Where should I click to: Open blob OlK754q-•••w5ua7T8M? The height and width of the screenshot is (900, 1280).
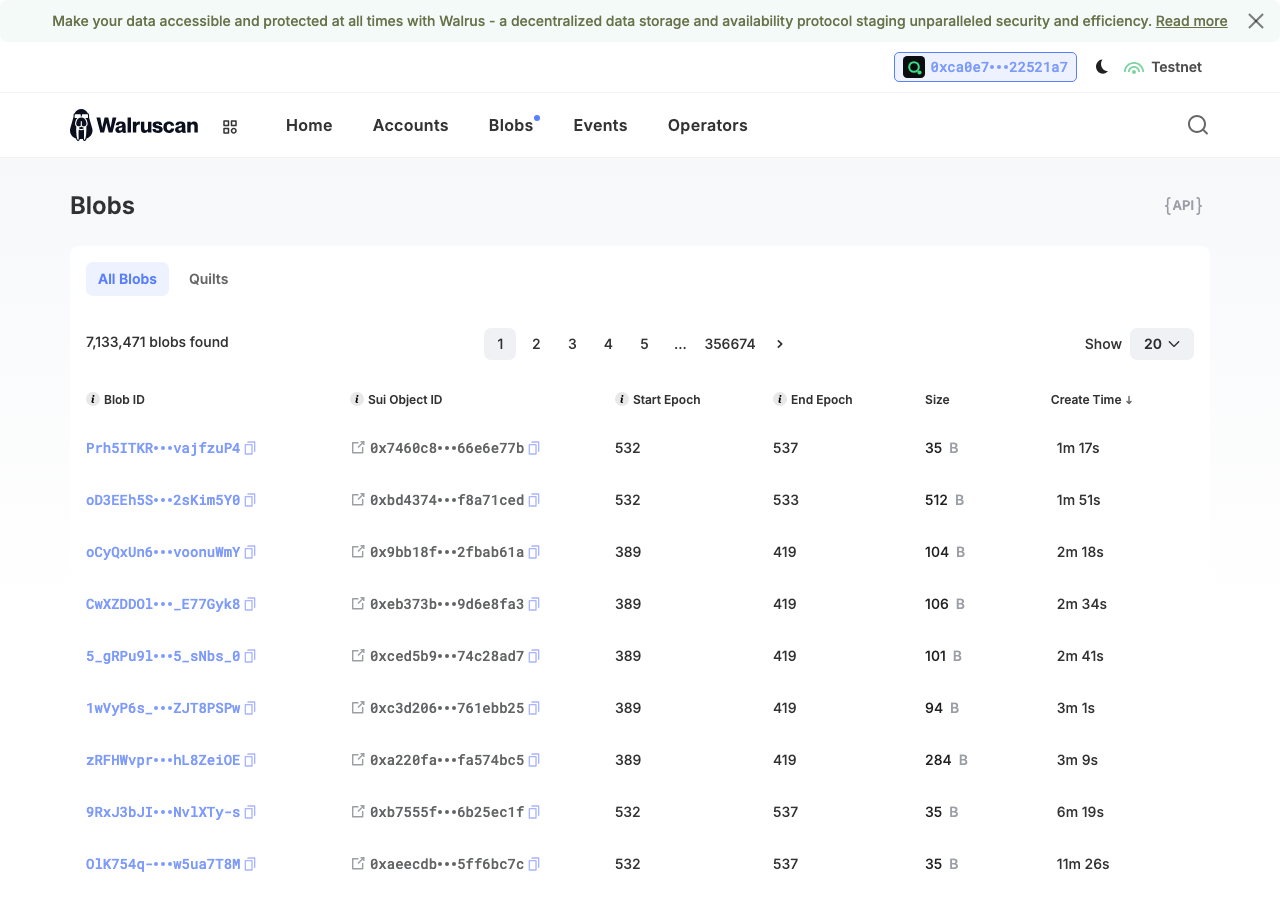coord(163,864)
